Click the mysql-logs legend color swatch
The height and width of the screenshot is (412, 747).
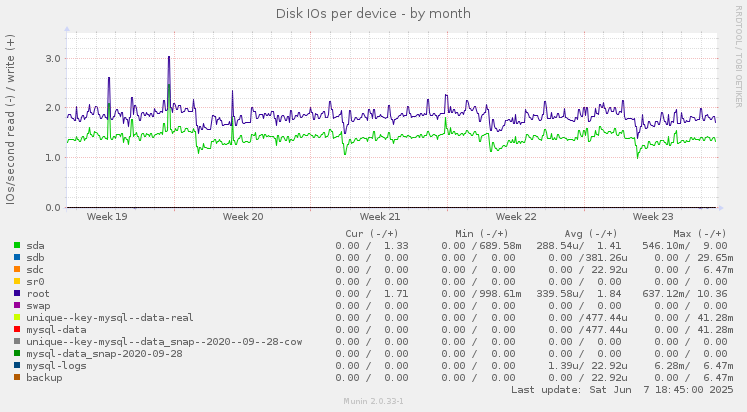point(17,365)
